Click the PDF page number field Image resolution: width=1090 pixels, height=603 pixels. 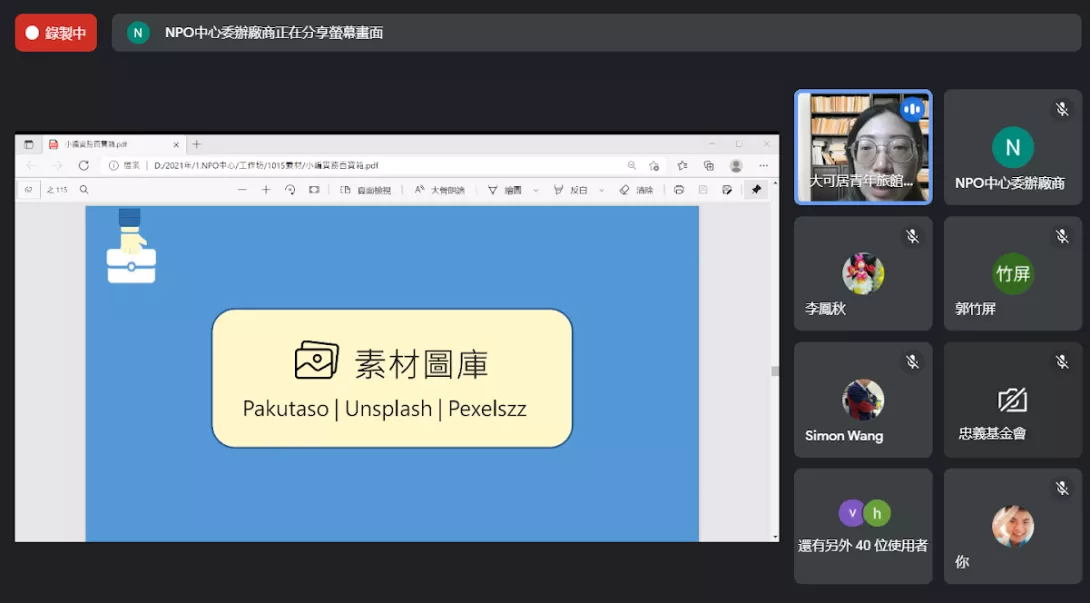(29, 189)
